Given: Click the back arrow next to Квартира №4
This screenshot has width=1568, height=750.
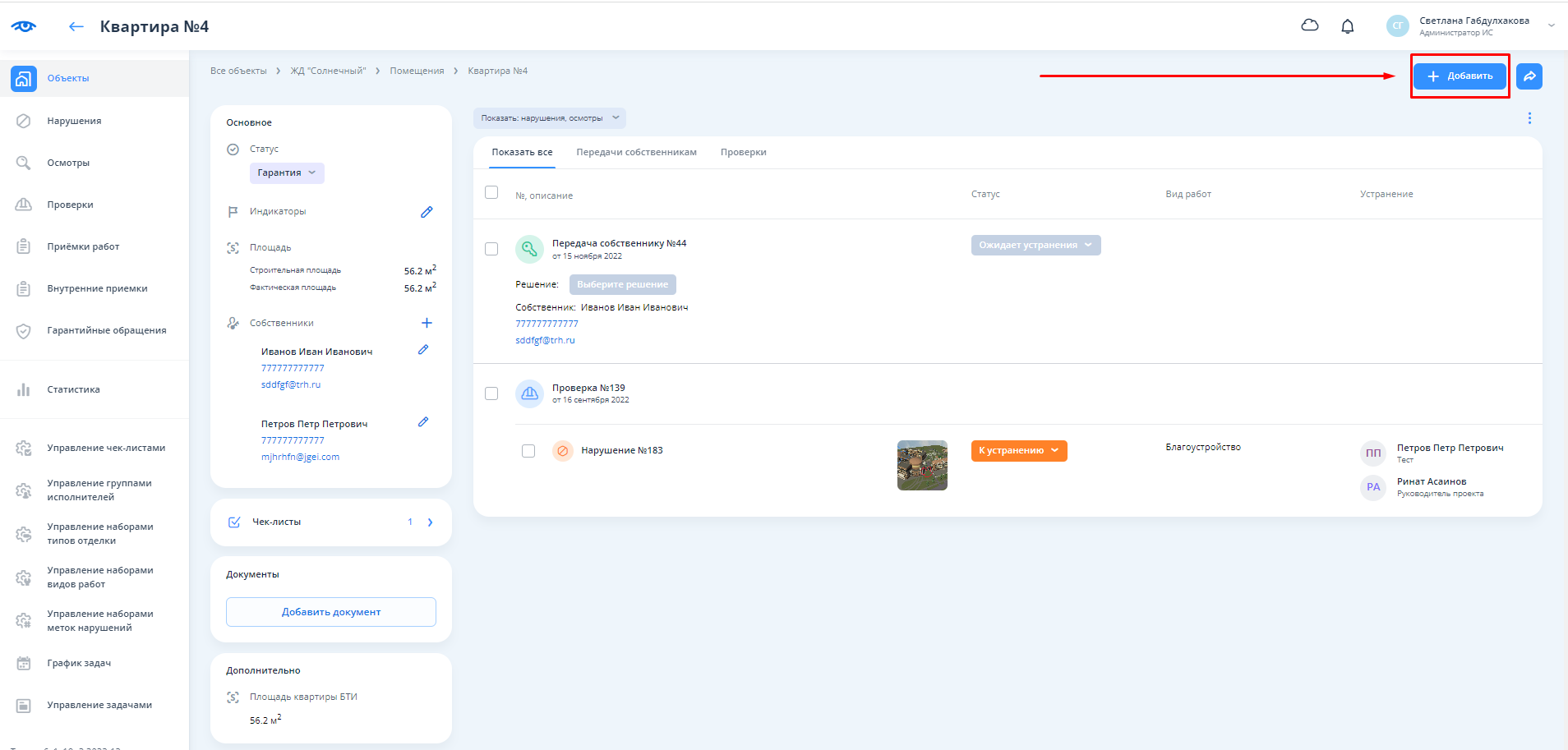Looking at the screenshot, I should point(76,27).
